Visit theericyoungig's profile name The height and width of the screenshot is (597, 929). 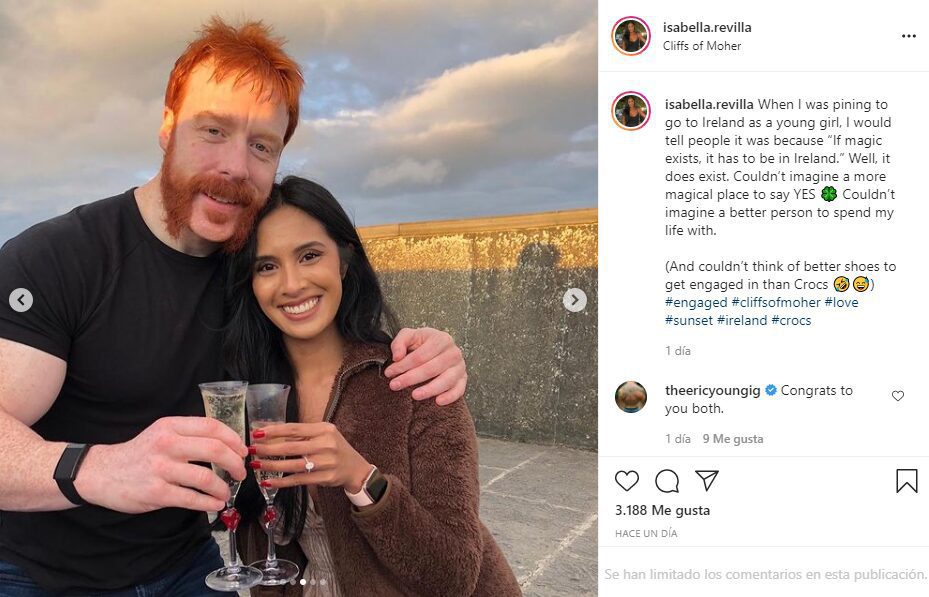(712, 391)
